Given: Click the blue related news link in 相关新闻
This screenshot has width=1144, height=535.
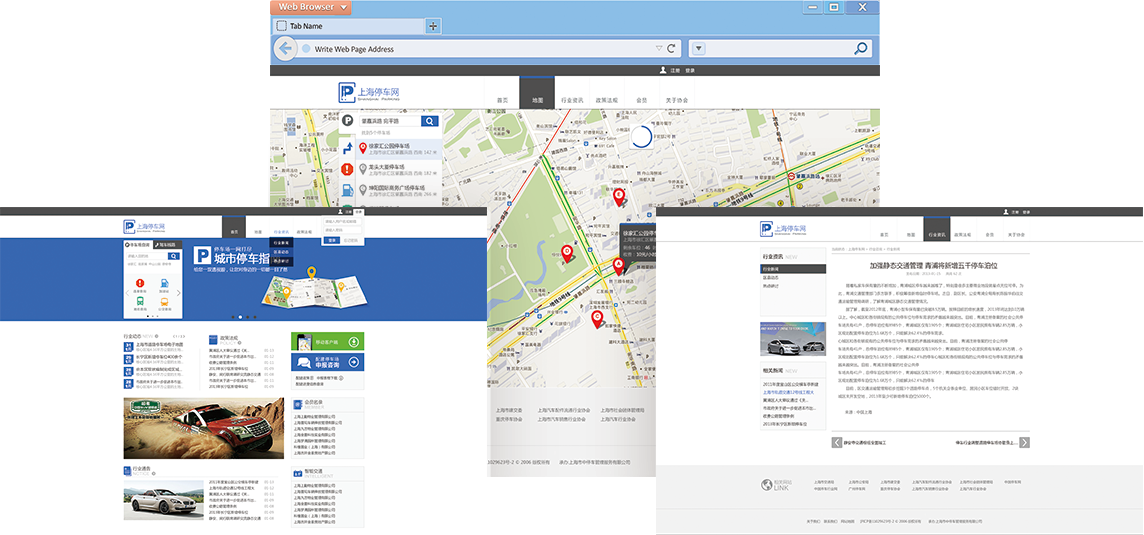Looking at the screenshot, I should pos(789,393).
